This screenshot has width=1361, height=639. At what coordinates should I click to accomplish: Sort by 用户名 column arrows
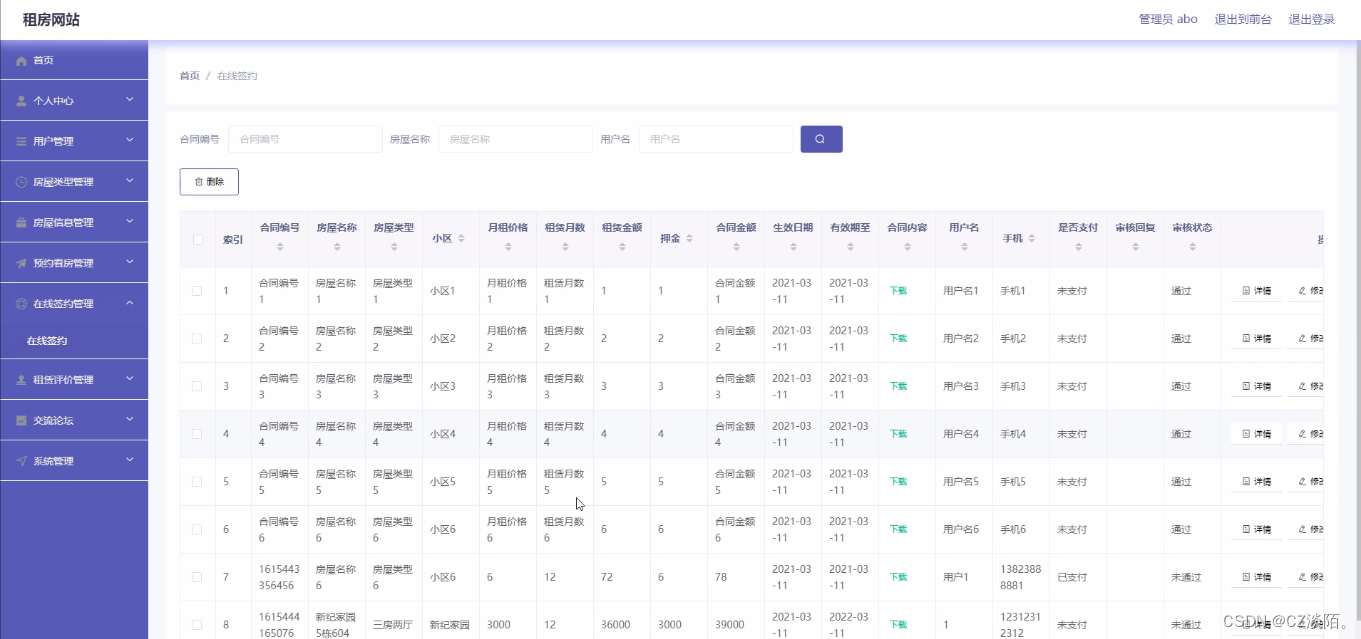point(964,246)
